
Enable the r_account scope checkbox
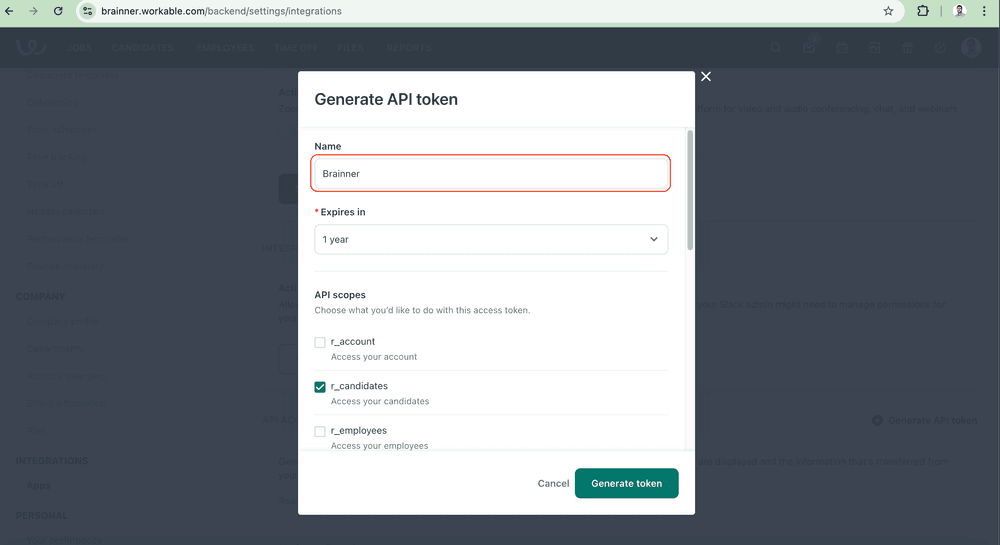click(320, 342)
